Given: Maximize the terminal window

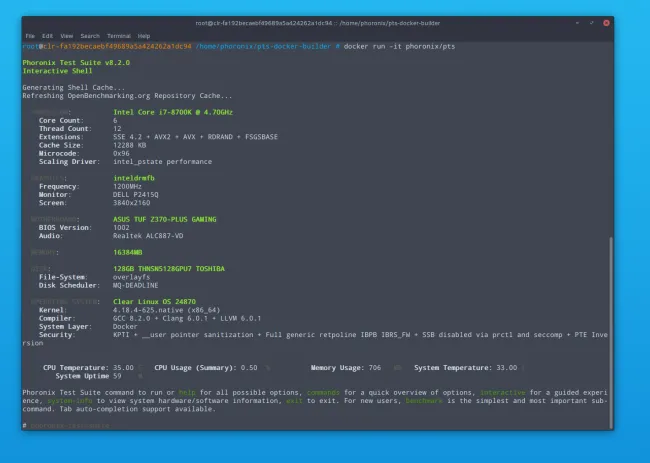Looking at the screenshot, I should pyautogui.click(x=592, y=23).
